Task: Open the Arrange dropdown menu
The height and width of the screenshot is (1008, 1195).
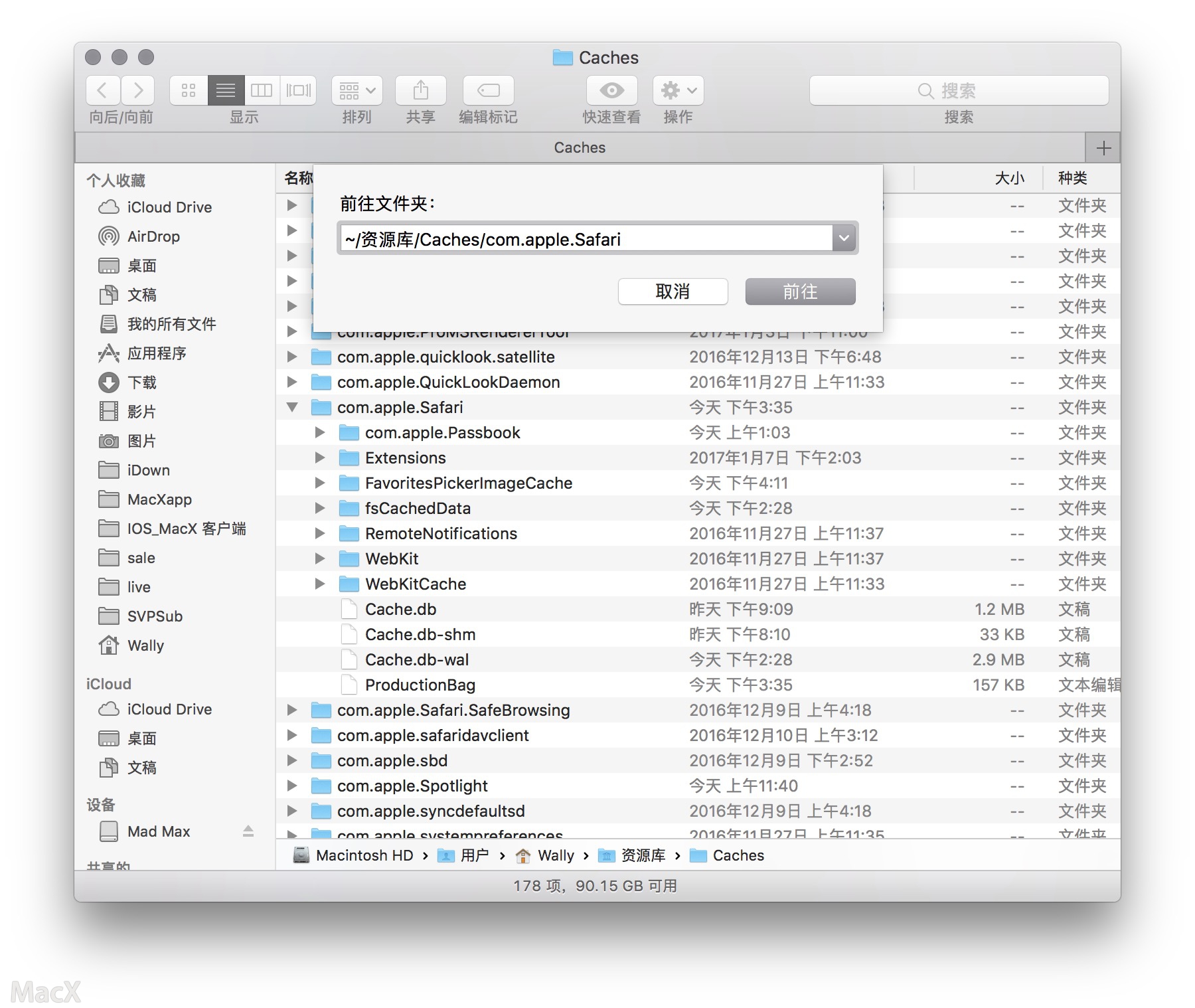Action: coord(357,90)
